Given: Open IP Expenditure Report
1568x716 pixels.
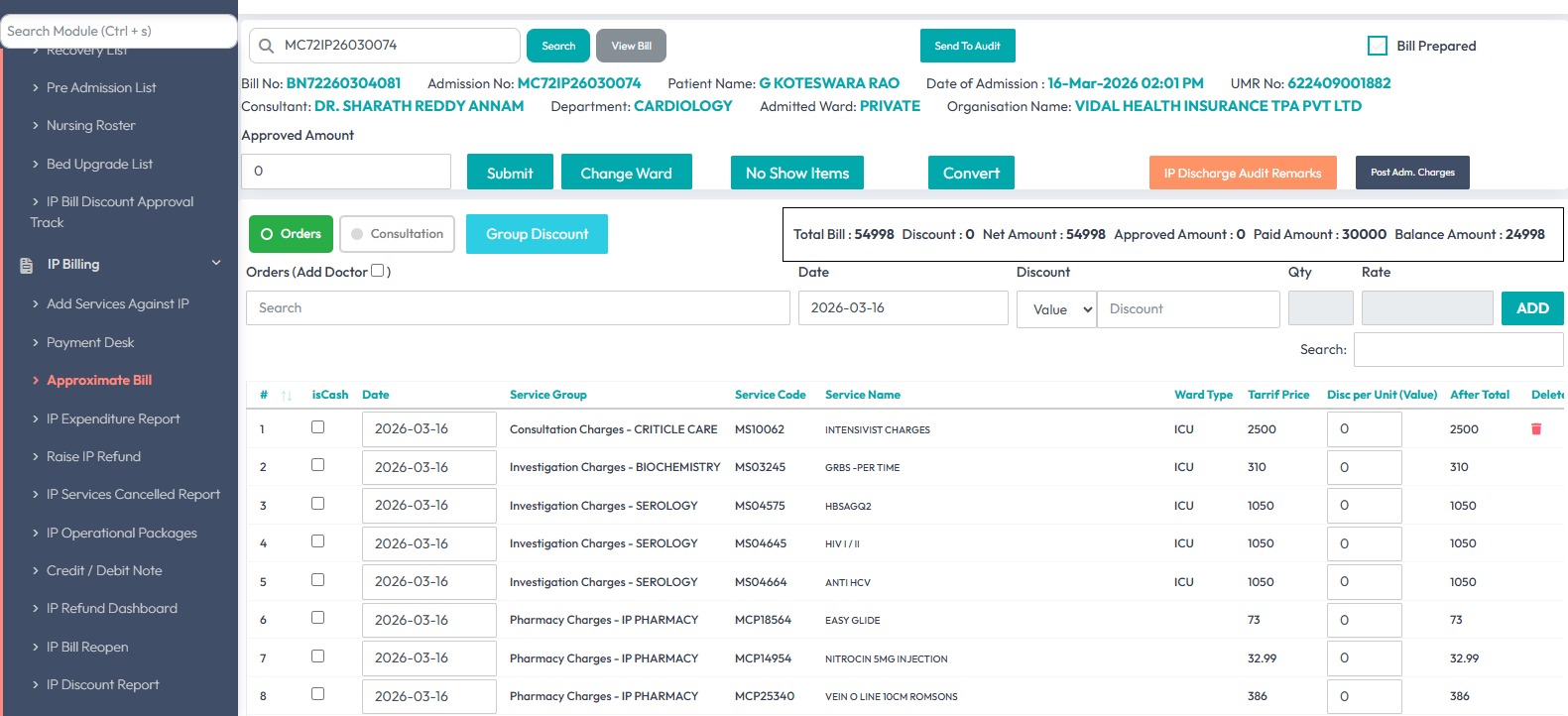Looking at the screenshot, I should (113, 418).
